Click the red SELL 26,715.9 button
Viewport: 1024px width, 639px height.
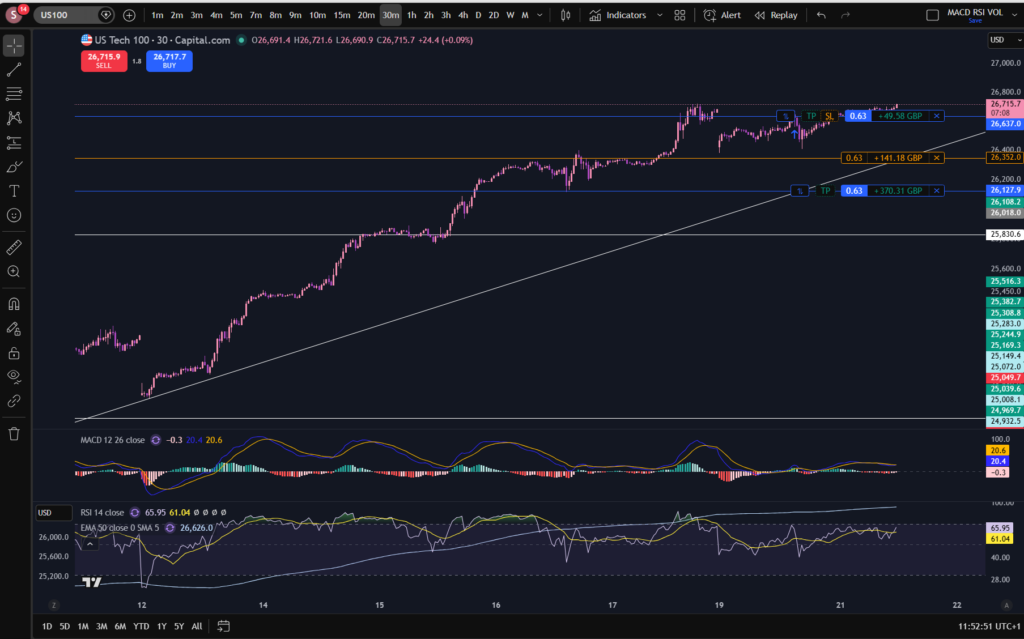click(x=104, y=61)
